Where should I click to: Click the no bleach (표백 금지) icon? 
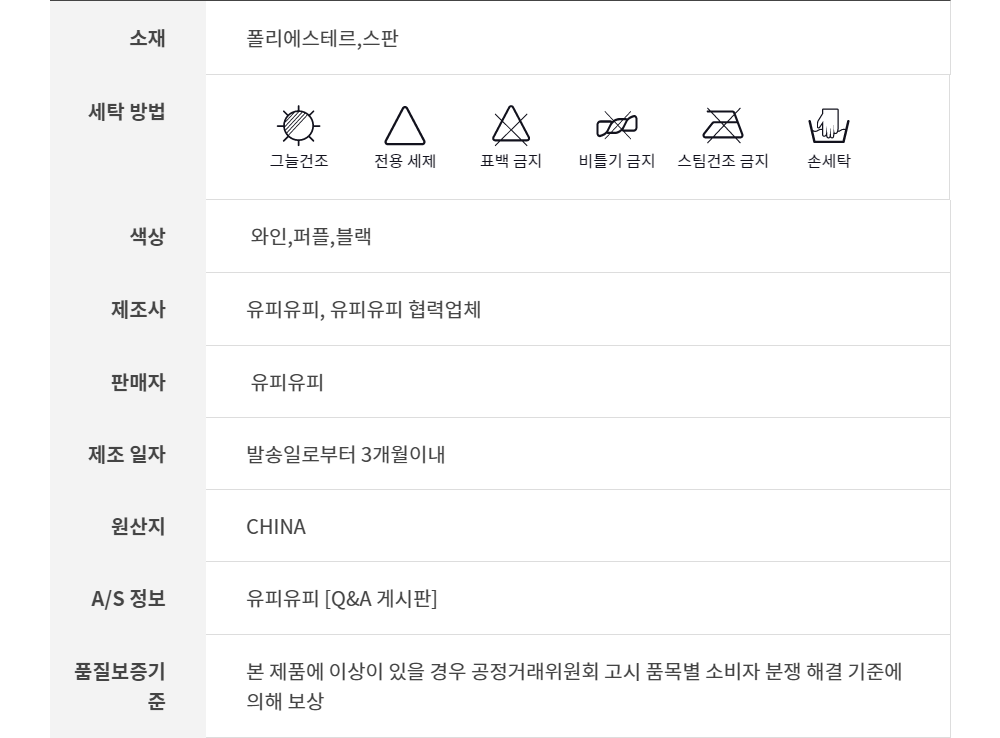point(511,125)
